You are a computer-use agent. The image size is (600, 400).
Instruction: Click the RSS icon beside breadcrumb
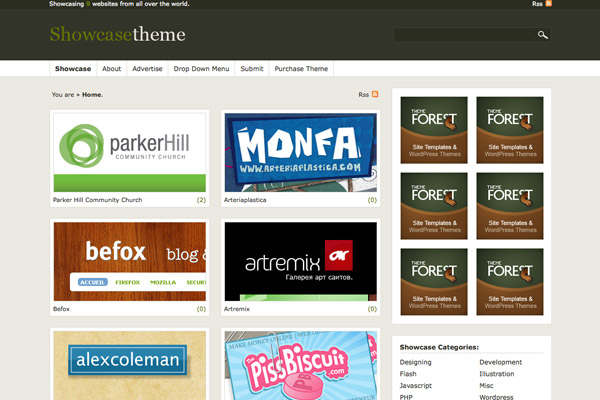point(375,94)
